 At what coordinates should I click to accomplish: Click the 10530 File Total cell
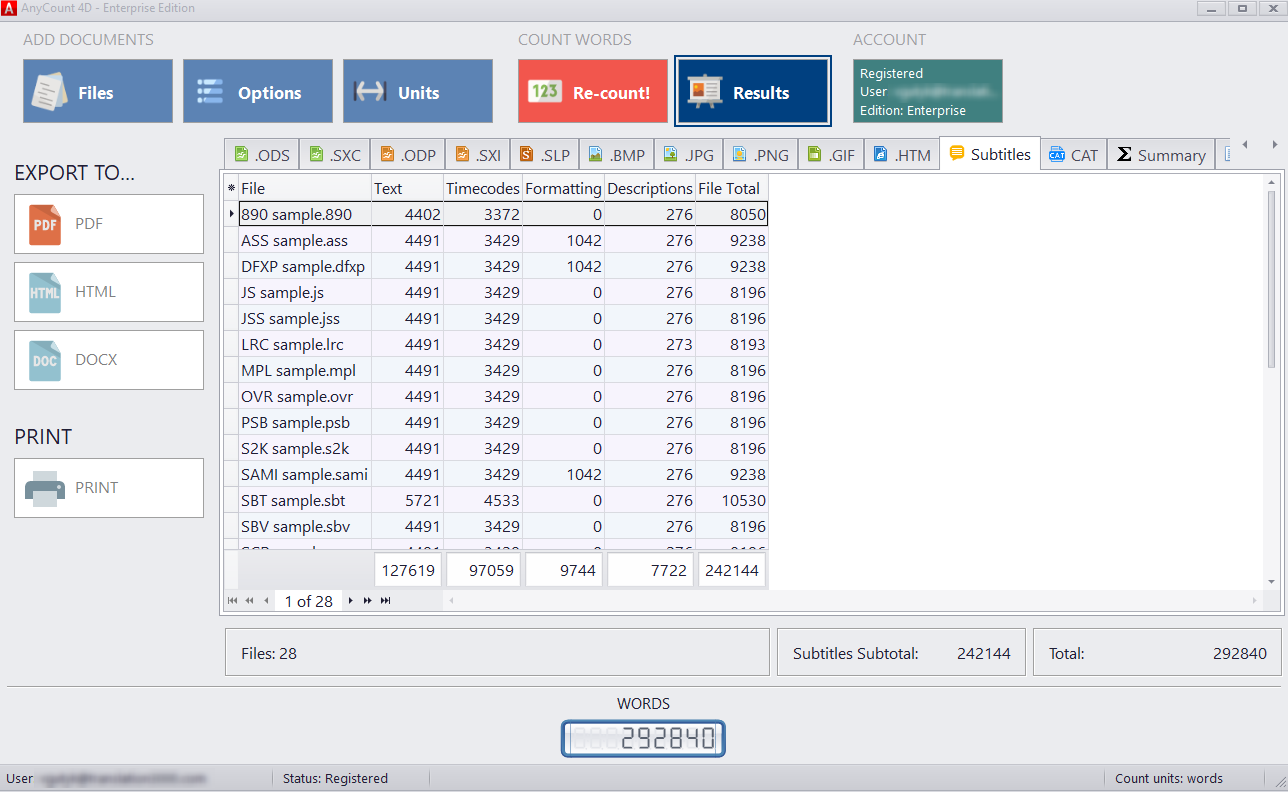(x=732, y=500)
